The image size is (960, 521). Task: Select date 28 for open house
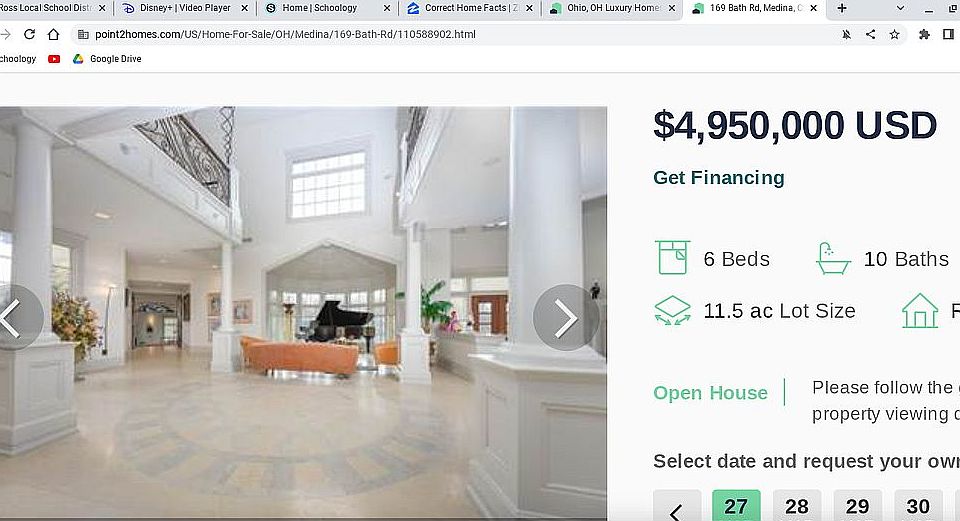pyautogui.click(x=797, y=506)
